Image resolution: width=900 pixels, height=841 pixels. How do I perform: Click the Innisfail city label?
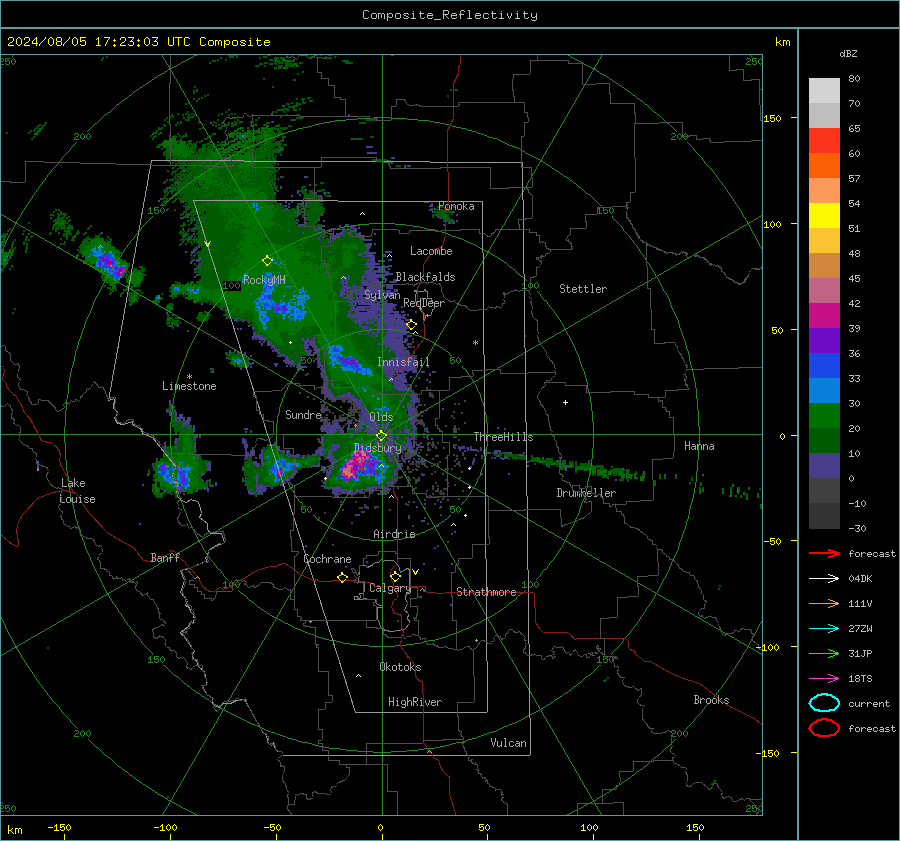click(x=403, y=362)
